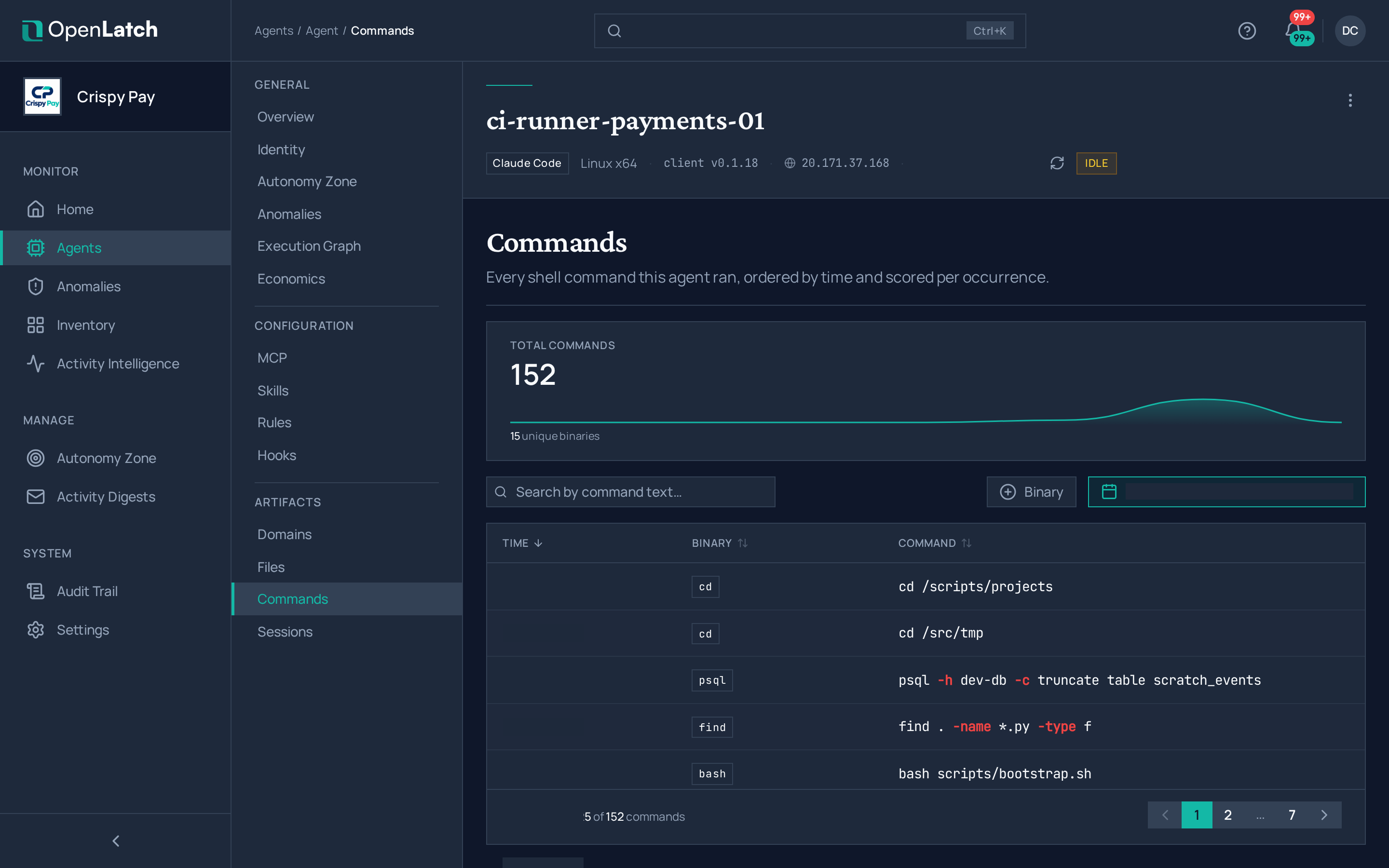Click the Activity Digests envelope icon

(36, 497)
